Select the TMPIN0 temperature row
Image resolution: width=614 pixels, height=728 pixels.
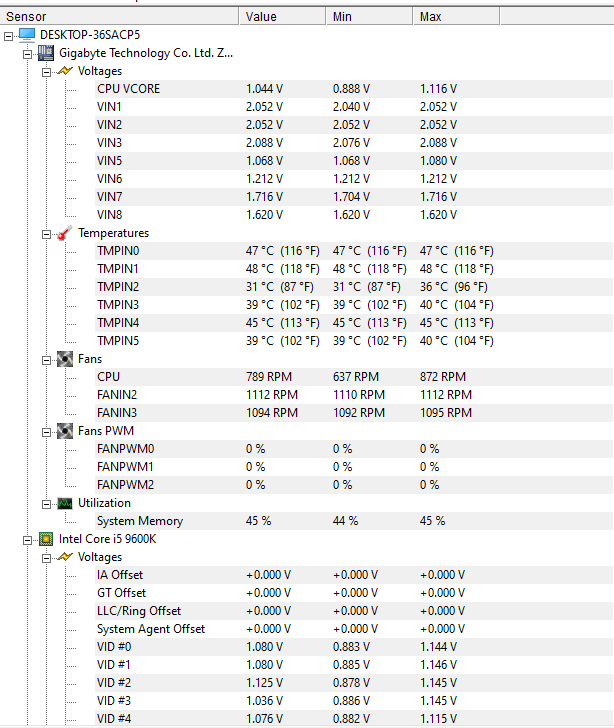[x=354, y=251]
